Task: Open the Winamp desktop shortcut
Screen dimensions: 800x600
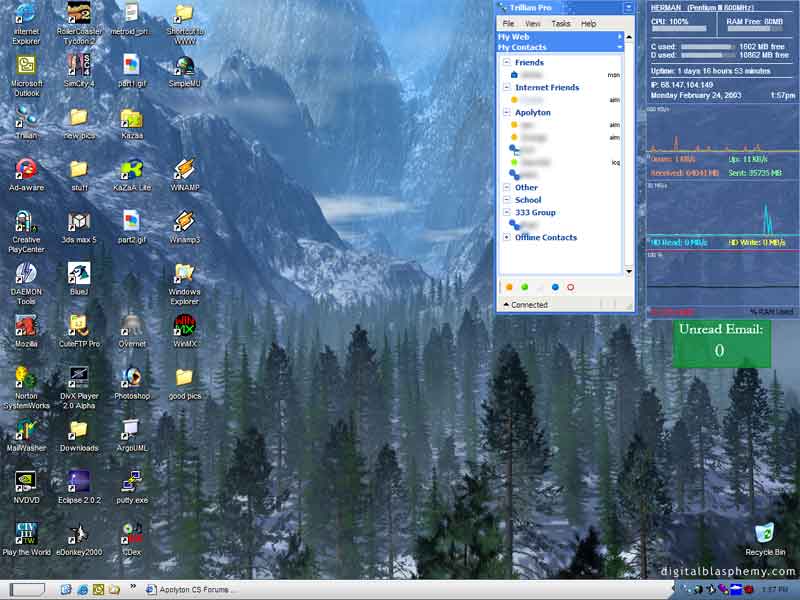Action: coord(184,169)
